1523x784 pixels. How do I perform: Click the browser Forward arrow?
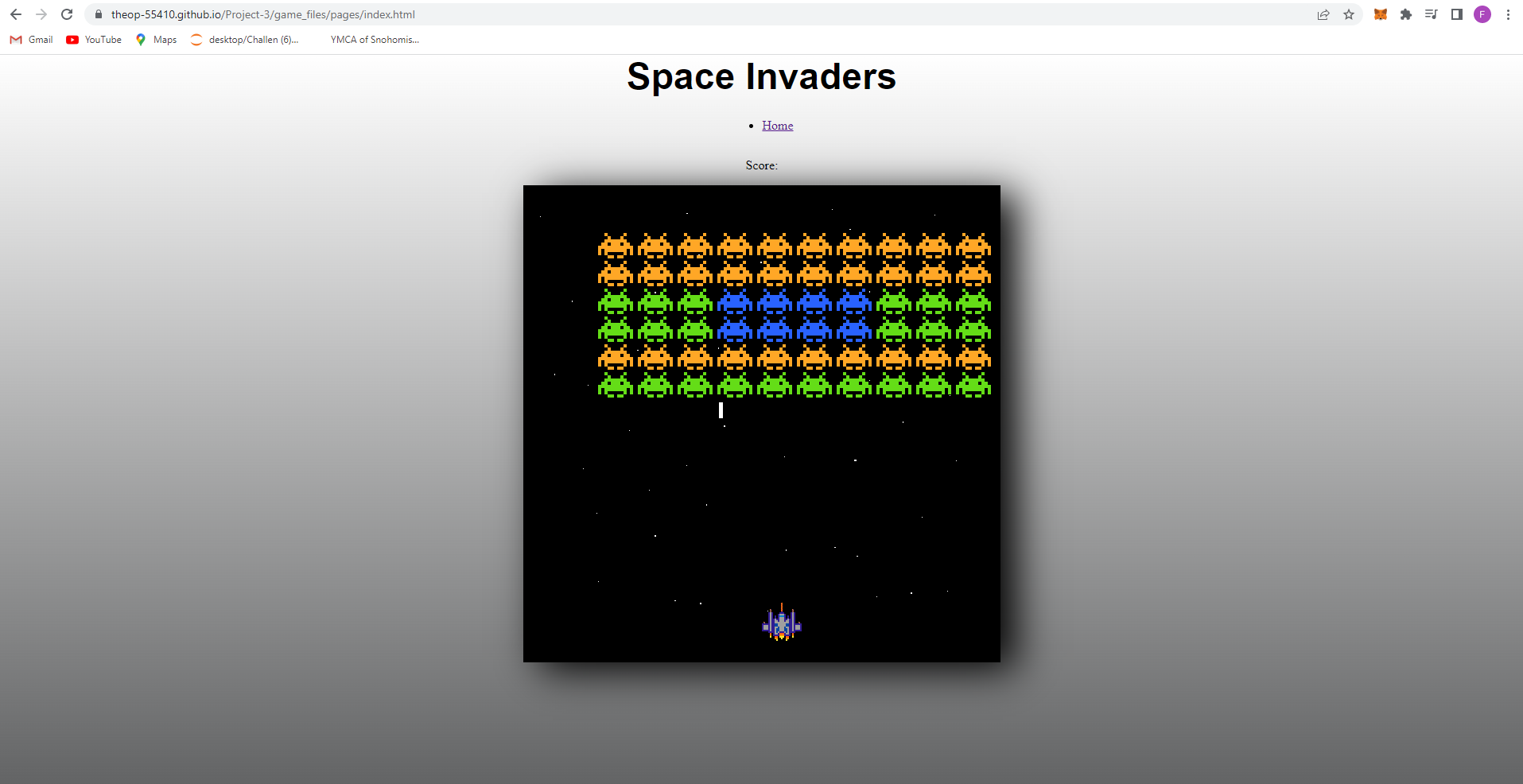point(41,14)
